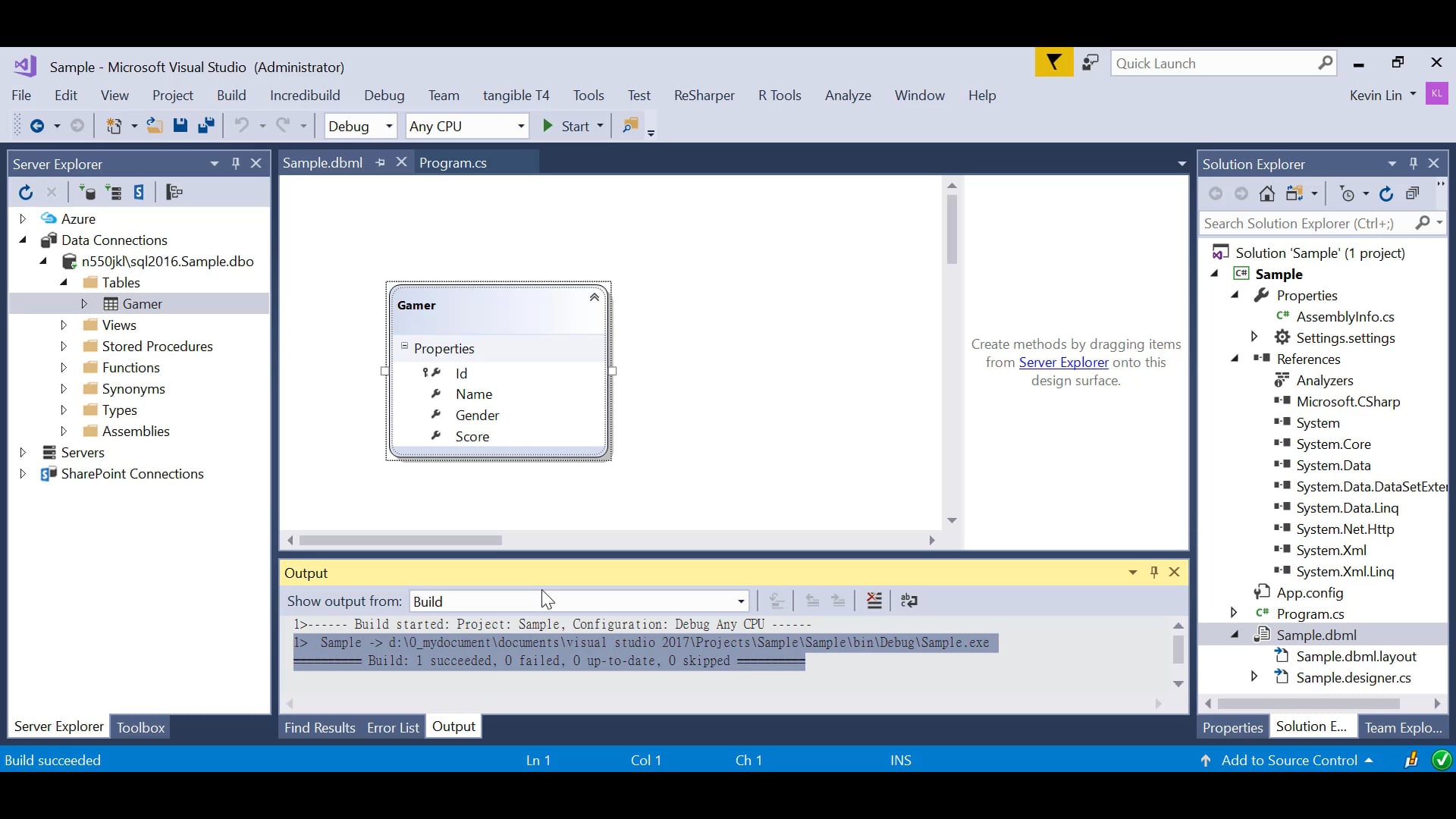
Task: Toggle auto-hide pin on Server Explorer
Action: pos(236,163)
